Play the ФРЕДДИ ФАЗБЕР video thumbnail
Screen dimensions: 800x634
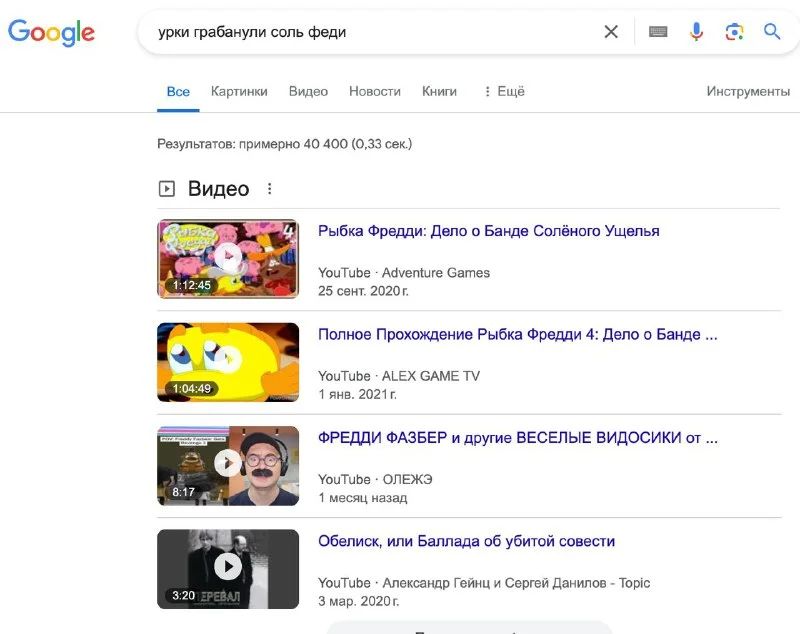(228, 464)
